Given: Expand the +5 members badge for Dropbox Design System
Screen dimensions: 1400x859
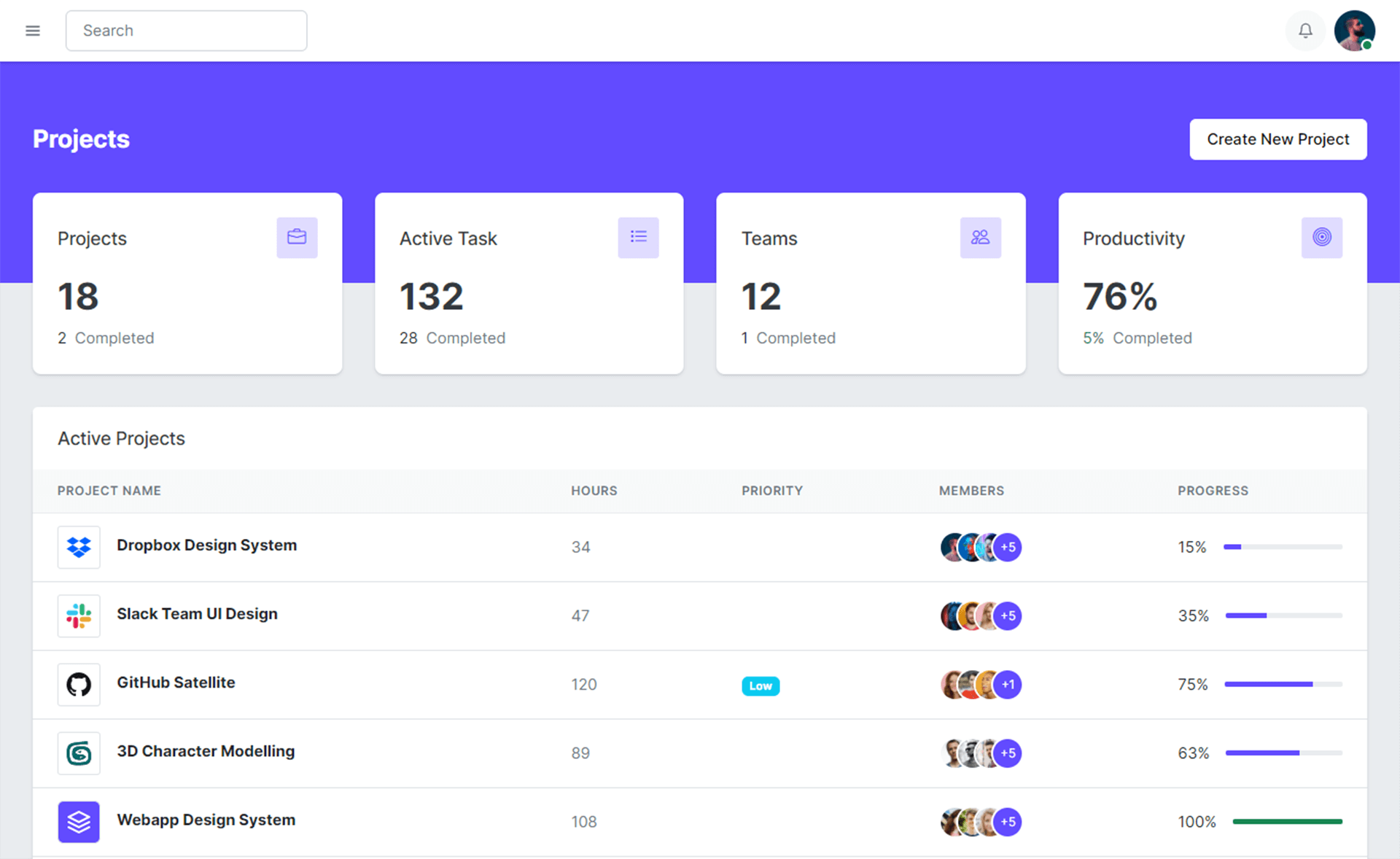Looking at the screenshot, I should (1008, 547).
